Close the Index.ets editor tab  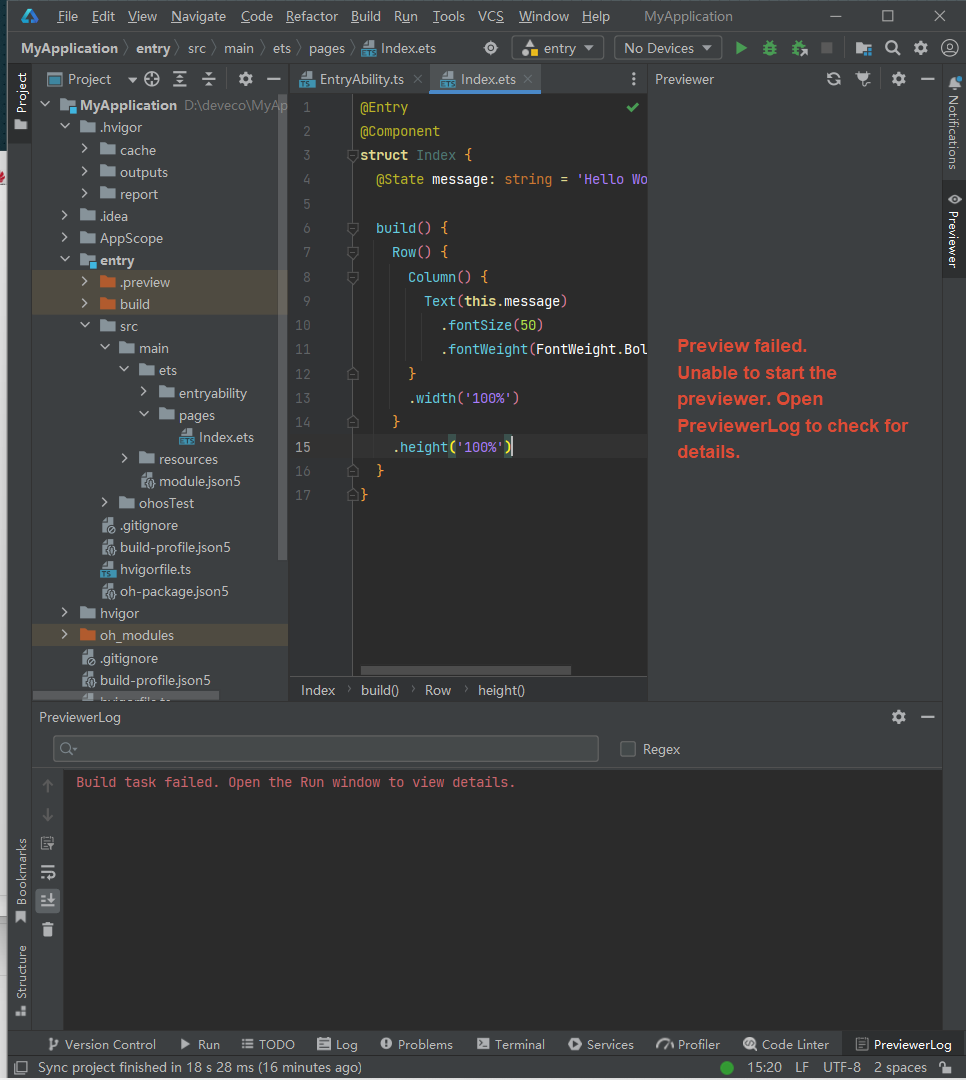[528, 79]
